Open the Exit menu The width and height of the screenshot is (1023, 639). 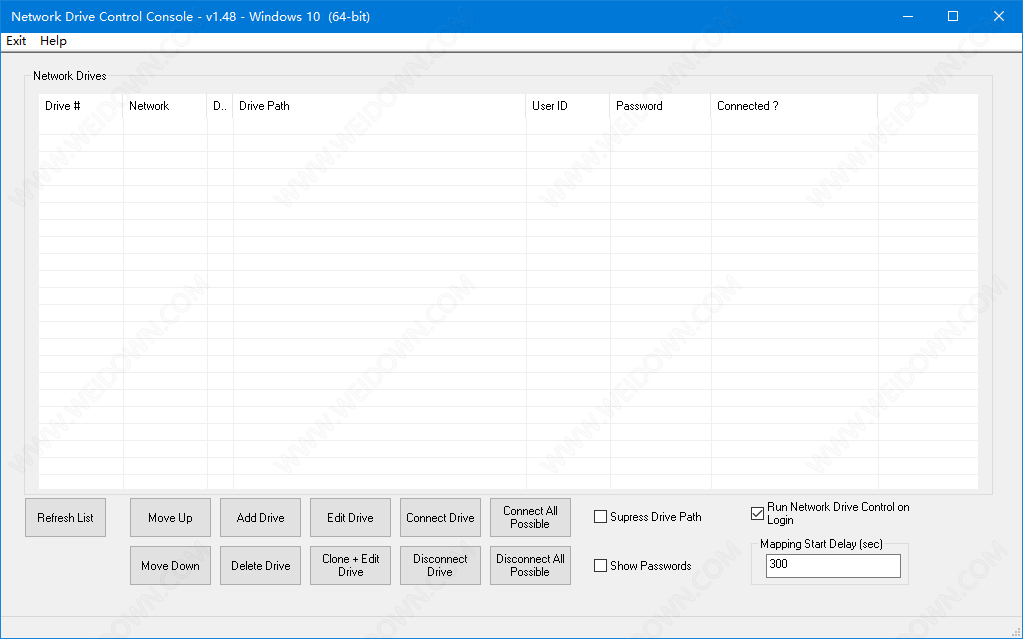[16, 41]
